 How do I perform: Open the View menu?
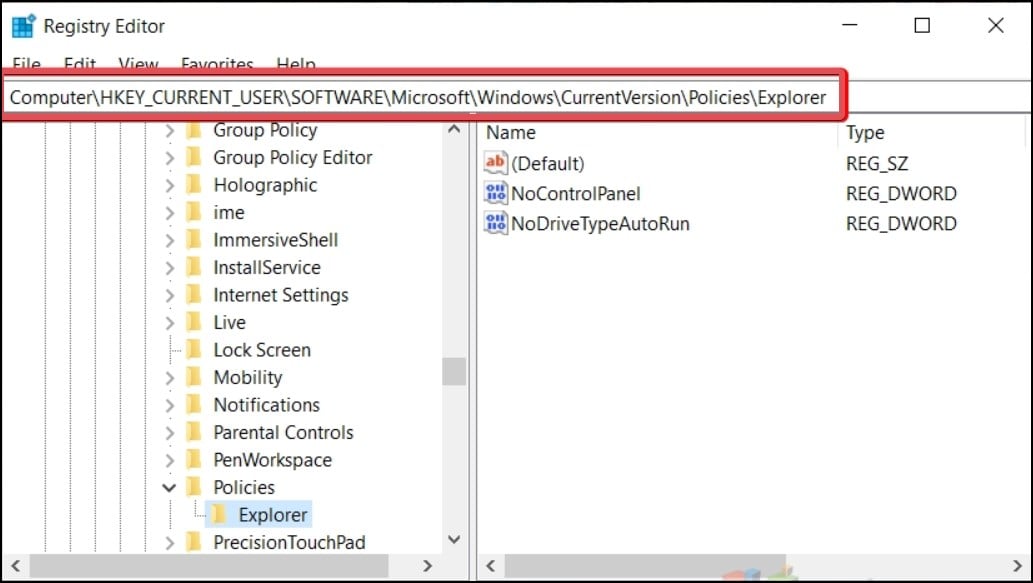138,65
